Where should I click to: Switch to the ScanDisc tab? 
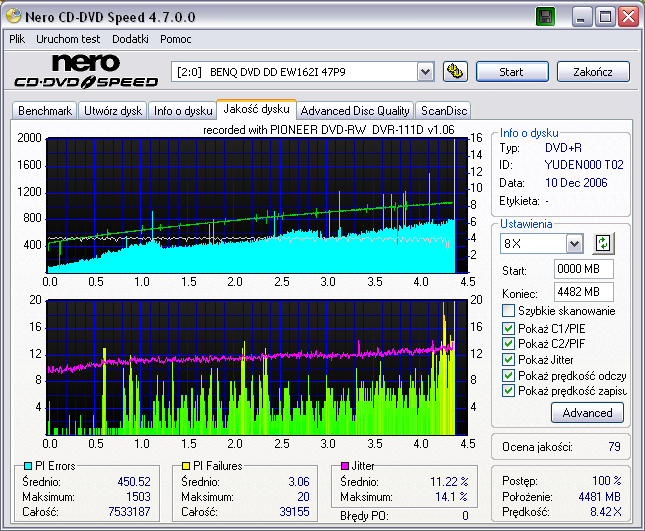tap(444, 111)
